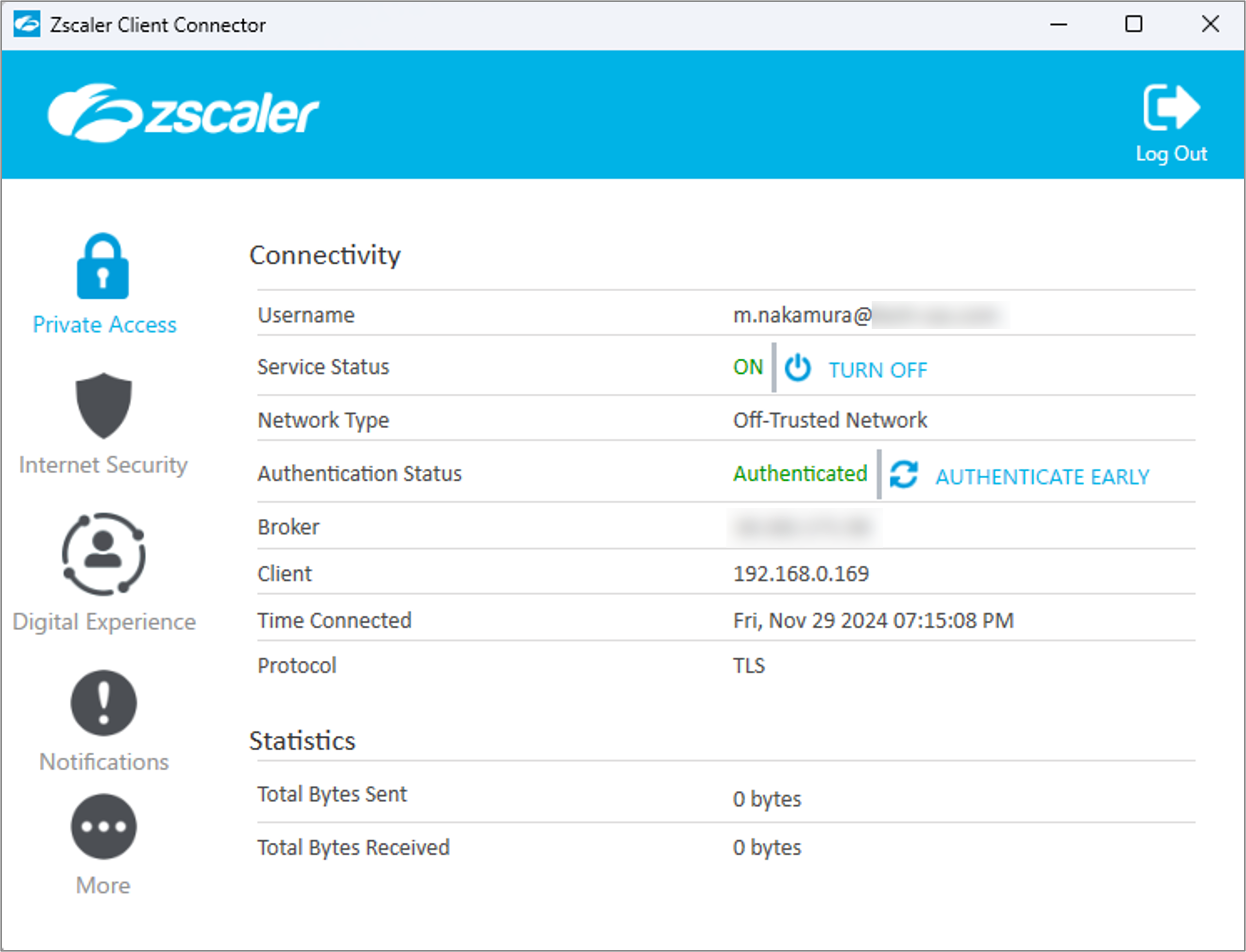Screen dimensions: 1246x952
Task: Click the Broker row label
Action: pos(288,527)
